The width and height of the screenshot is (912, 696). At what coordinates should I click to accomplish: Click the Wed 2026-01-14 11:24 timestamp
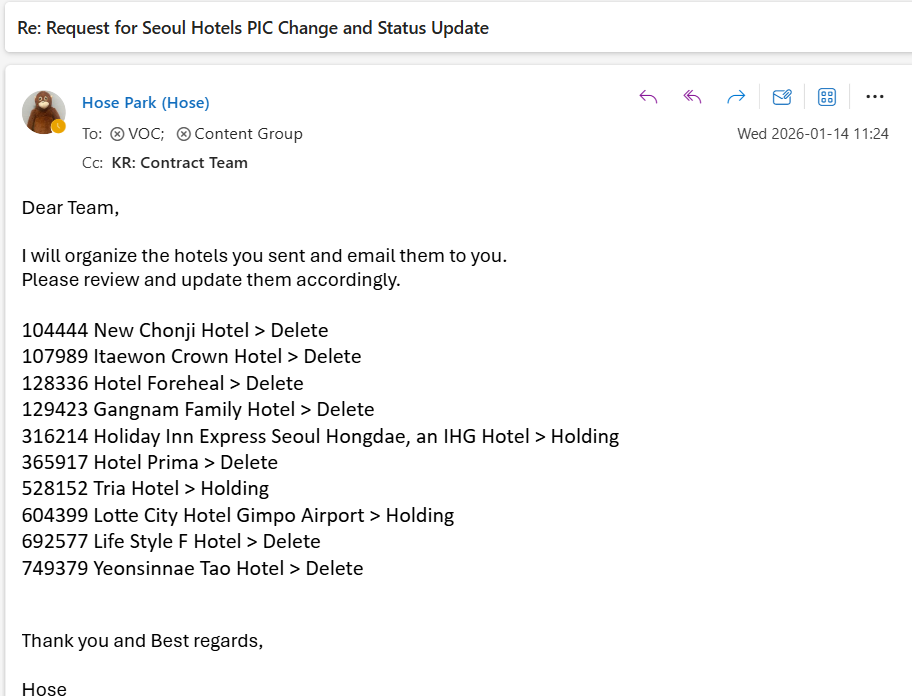coord(812,134)
